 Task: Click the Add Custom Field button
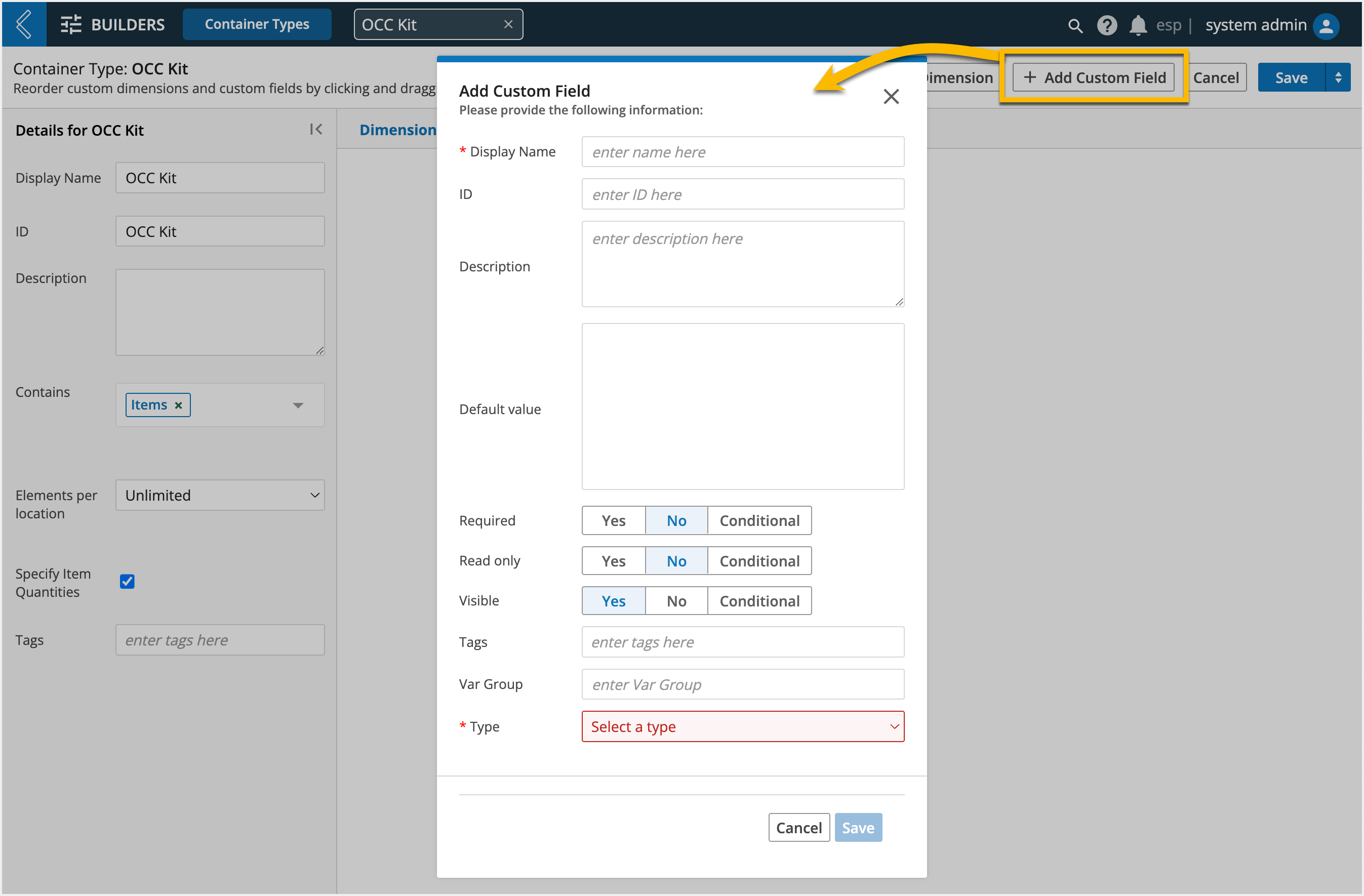click(1094, 77)
